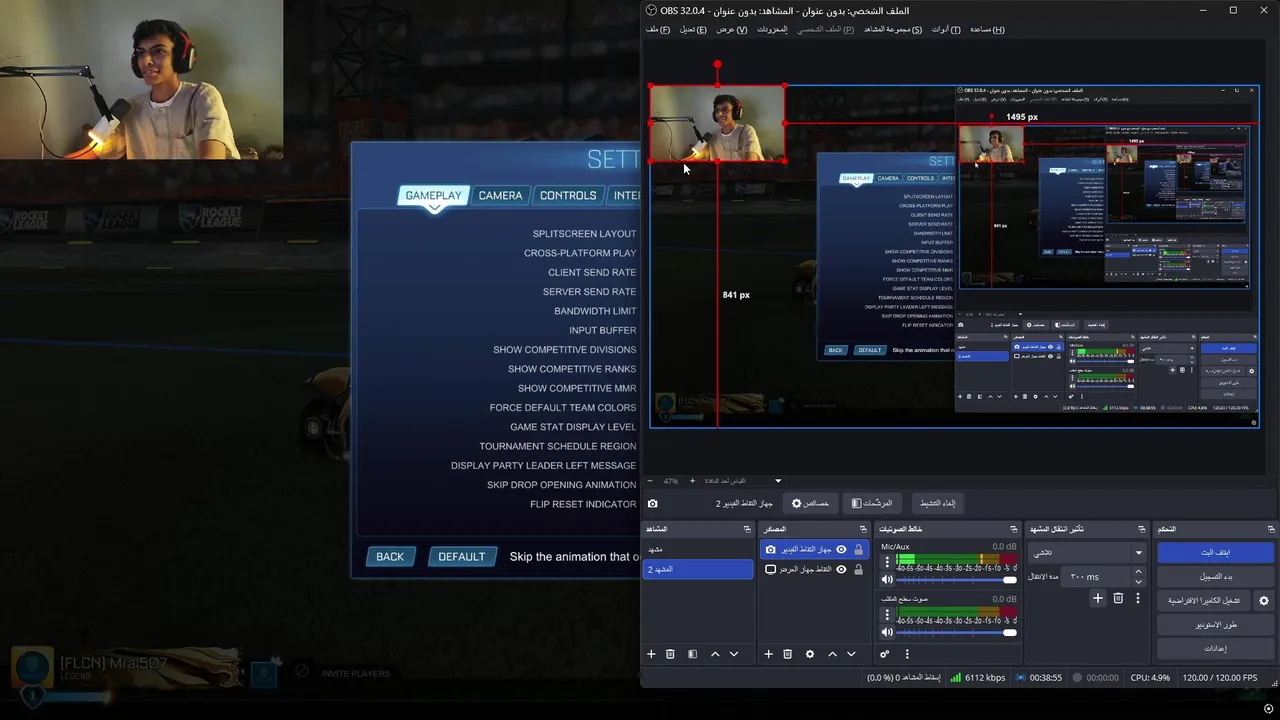
Task: Click BACK in Rocket League settings
Action: point(390,557)
